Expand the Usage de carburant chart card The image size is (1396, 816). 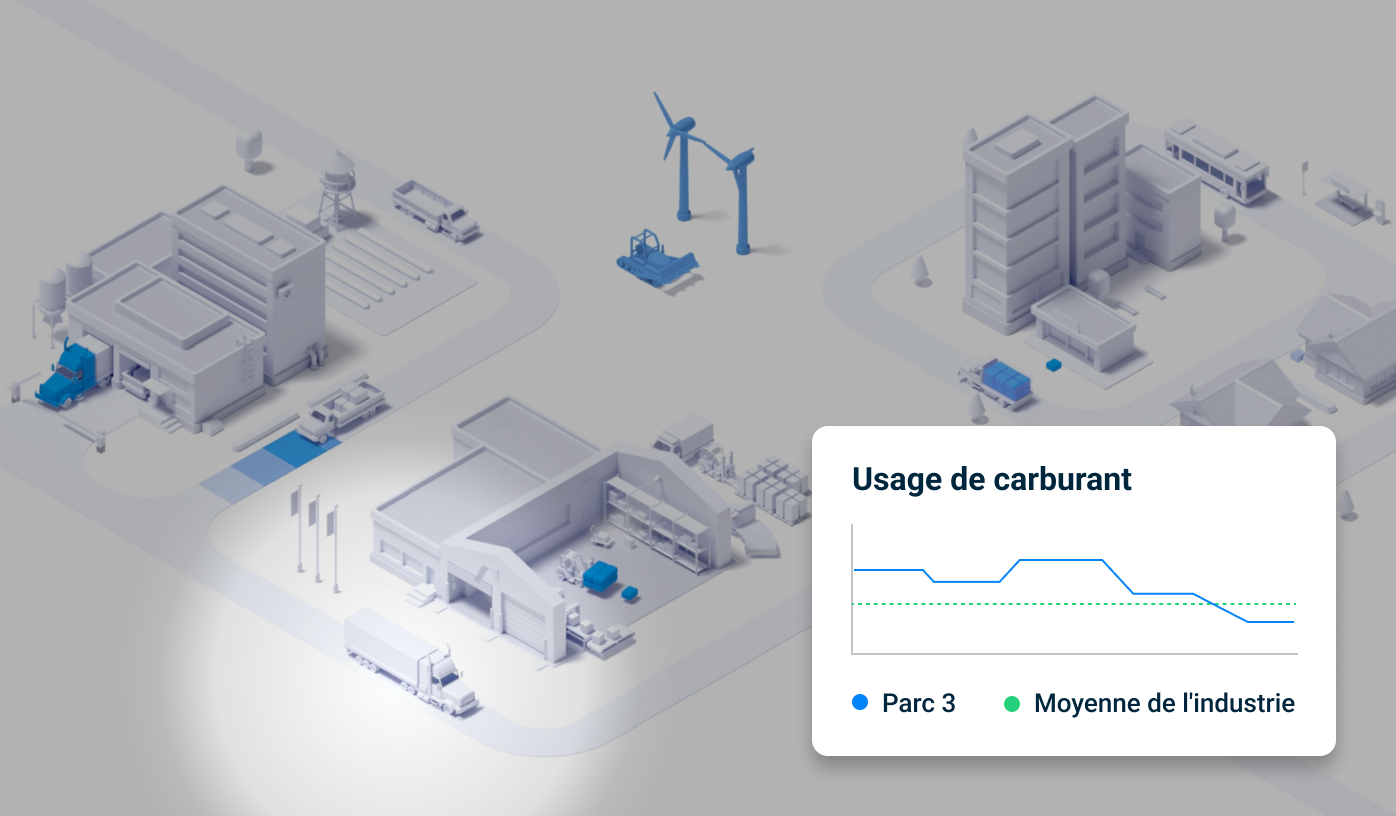point(1075,590)
